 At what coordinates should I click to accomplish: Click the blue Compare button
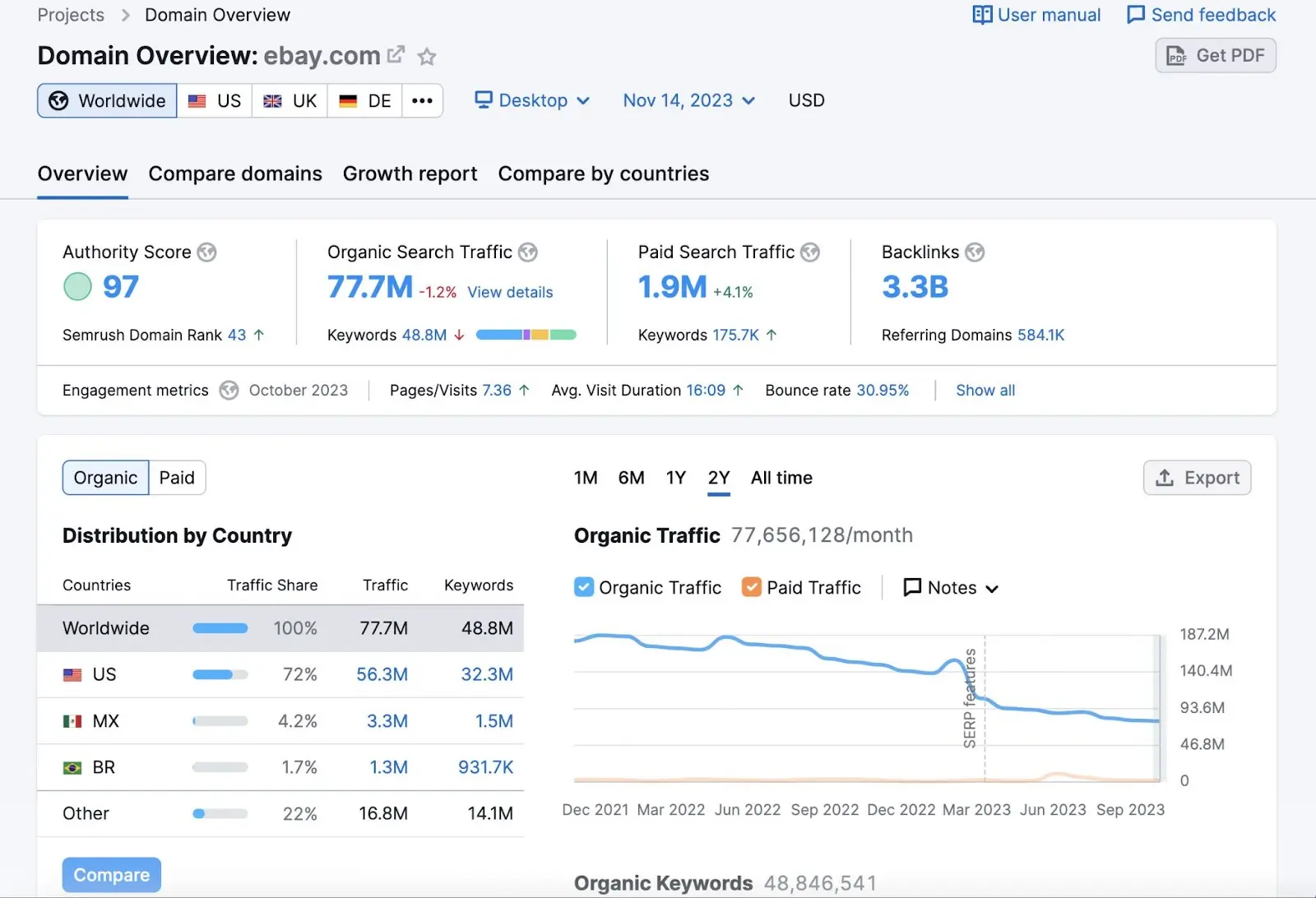point(112,875)
